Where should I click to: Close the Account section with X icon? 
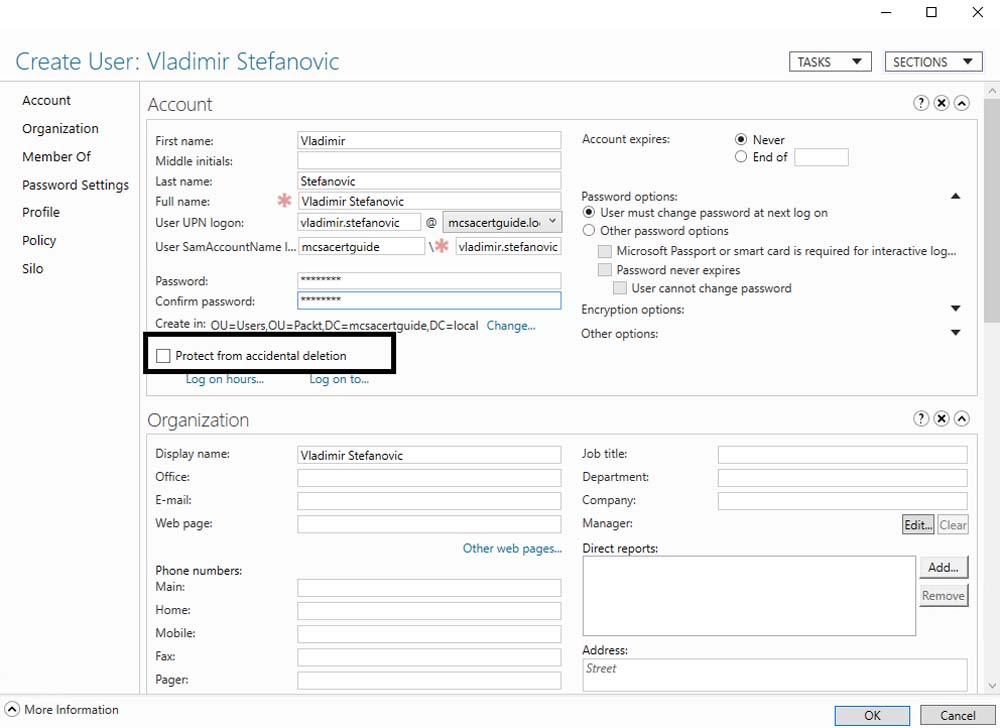(x=941, y=103)
